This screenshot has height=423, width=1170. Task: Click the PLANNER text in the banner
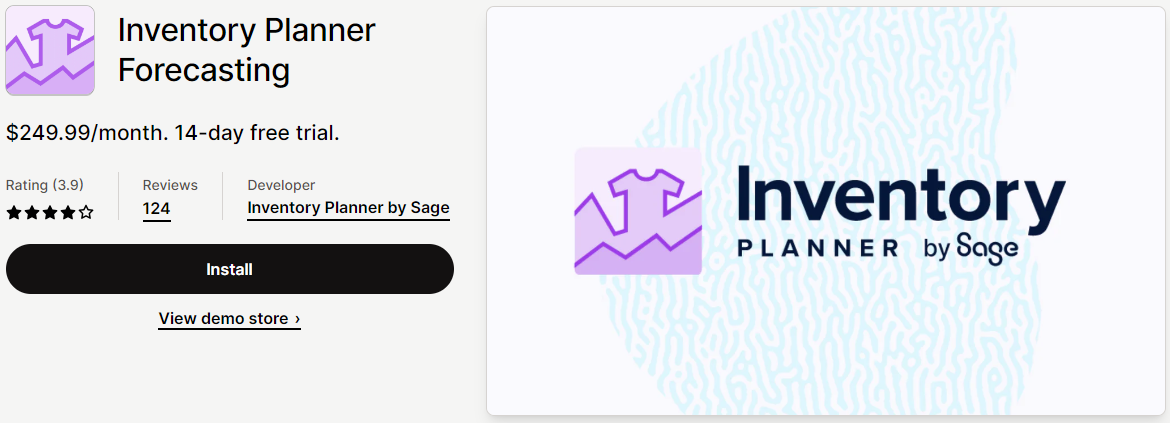tap(818, 248)
